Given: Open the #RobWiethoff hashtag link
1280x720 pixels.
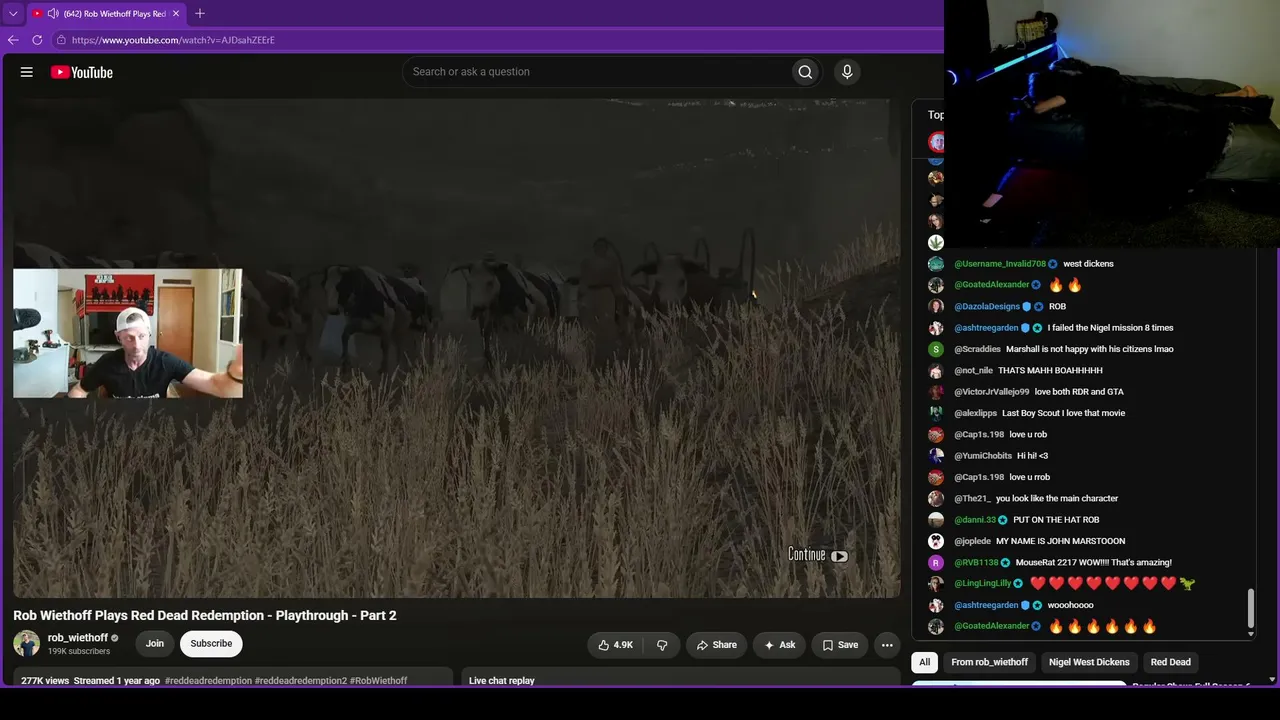Looking at the screenshot, I should click(x=379, y=681).
